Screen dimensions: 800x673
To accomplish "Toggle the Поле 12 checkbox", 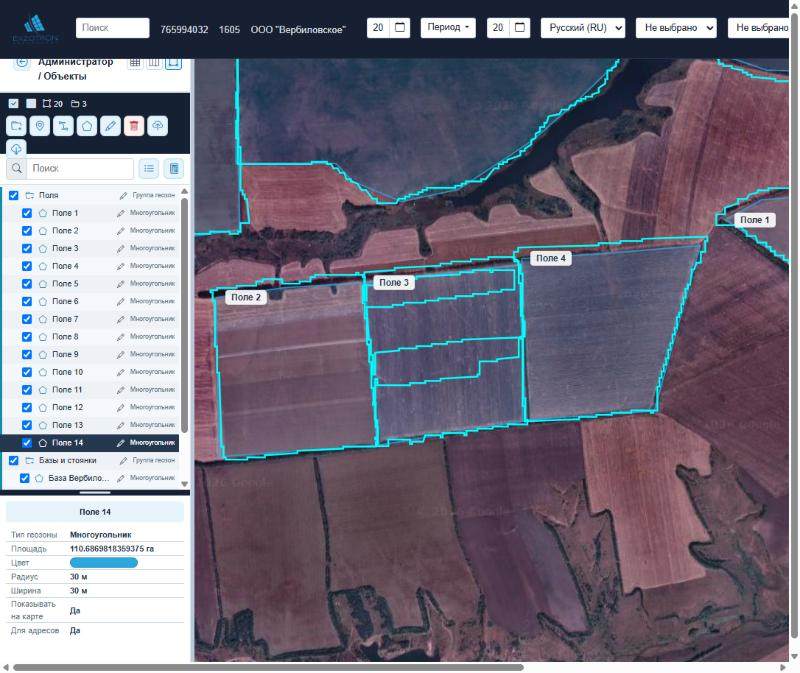I will click(27, 408).
